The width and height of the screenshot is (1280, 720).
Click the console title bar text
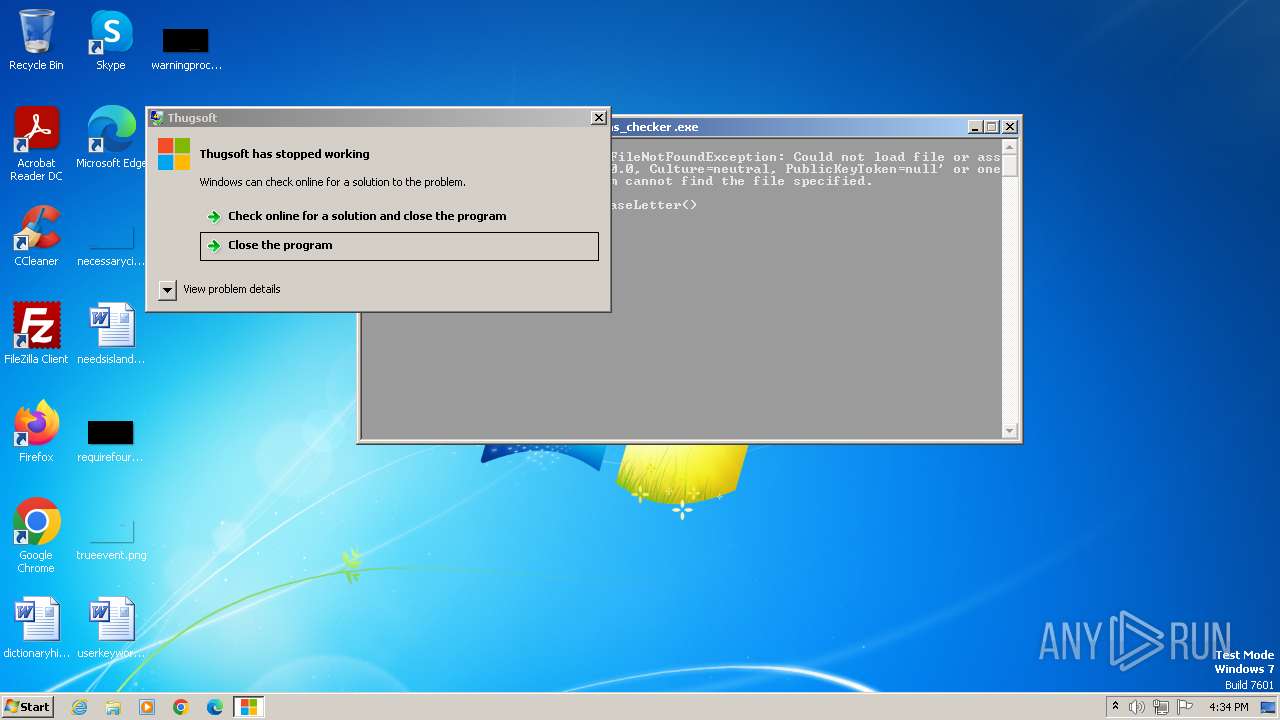tap(655, 127)
